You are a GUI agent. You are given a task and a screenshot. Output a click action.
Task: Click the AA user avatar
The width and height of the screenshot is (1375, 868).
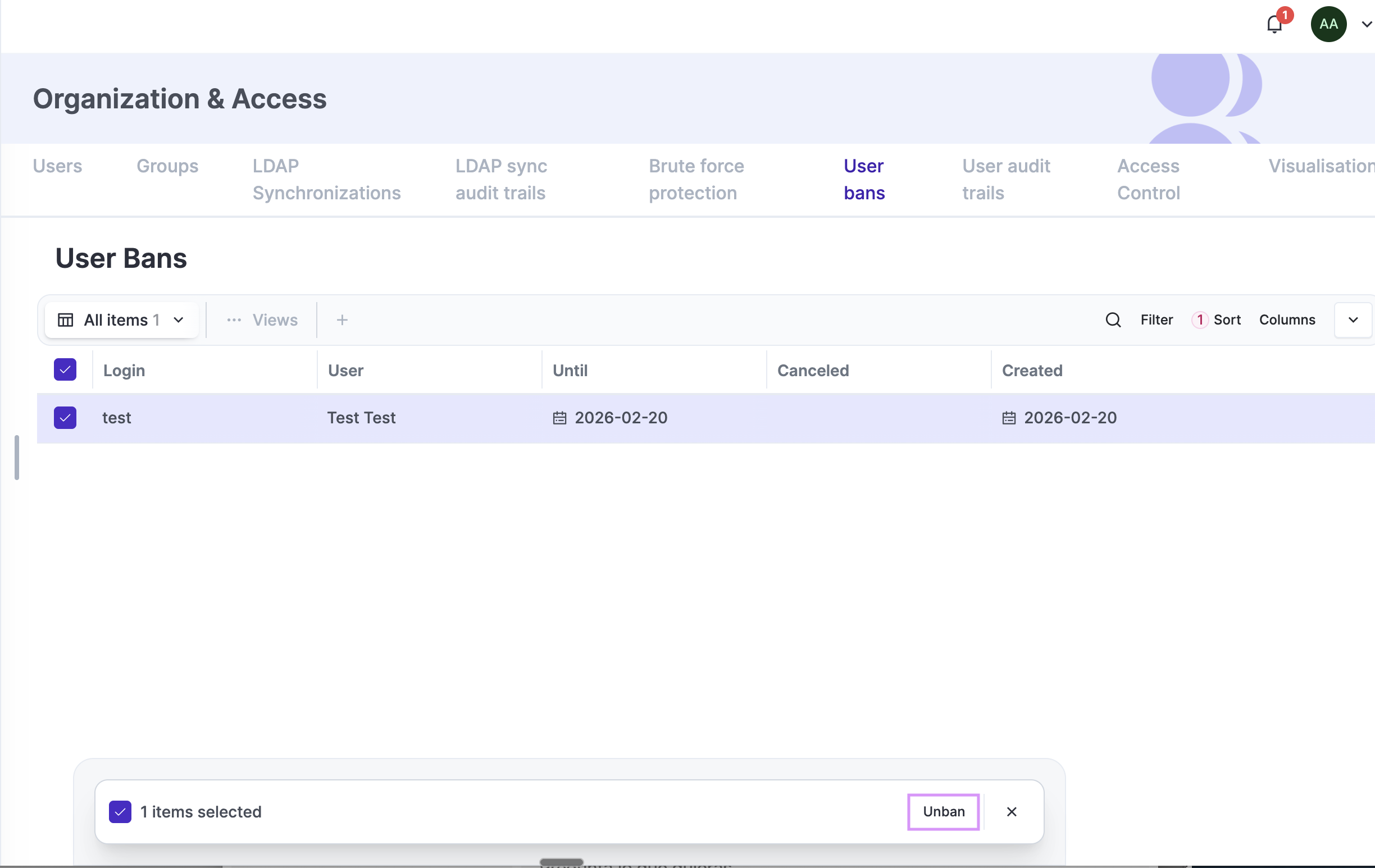point(1328,24)
